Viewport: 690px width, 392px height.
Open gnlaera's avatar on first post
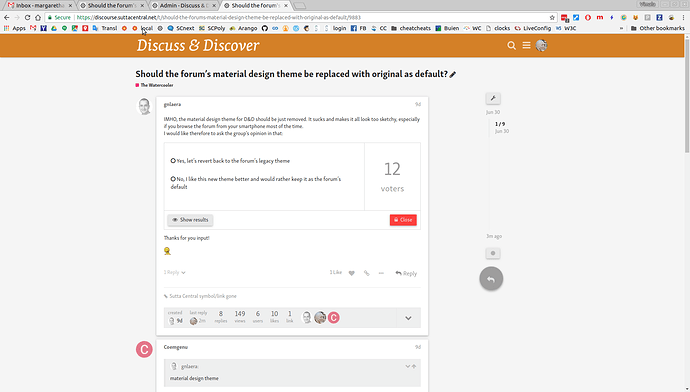pos(144,106)
